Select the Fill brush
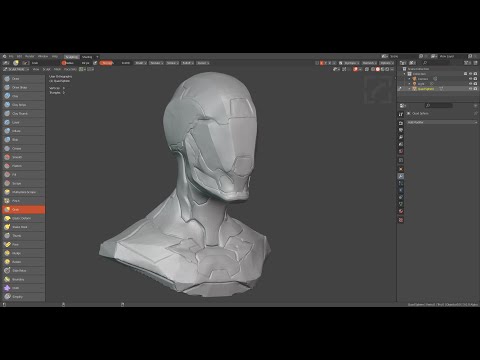Viewport: 480px width, 360px height. [23, 174]
